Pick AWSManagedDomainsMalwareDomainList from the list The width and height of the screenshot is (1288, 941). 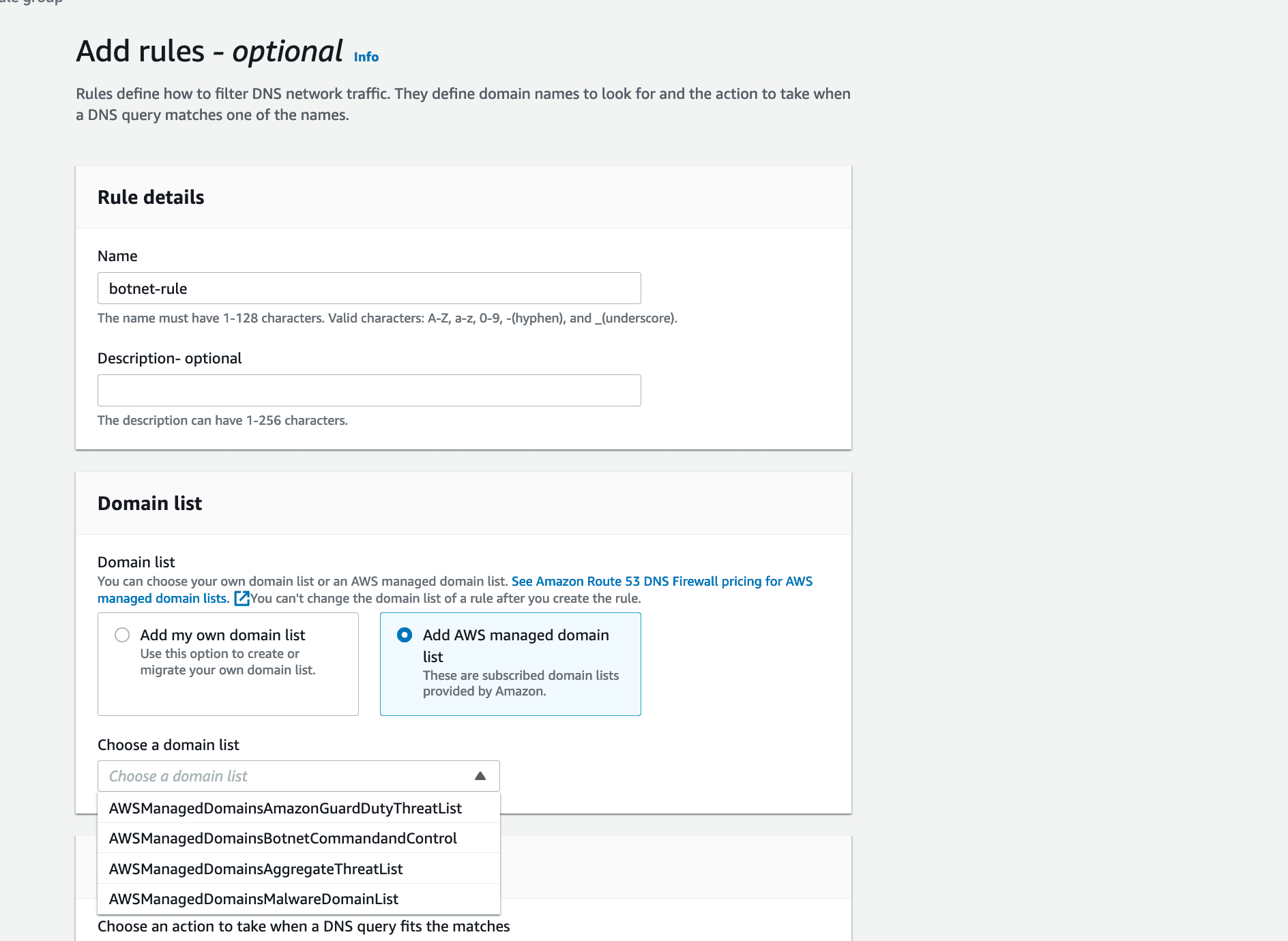point(299,899)
